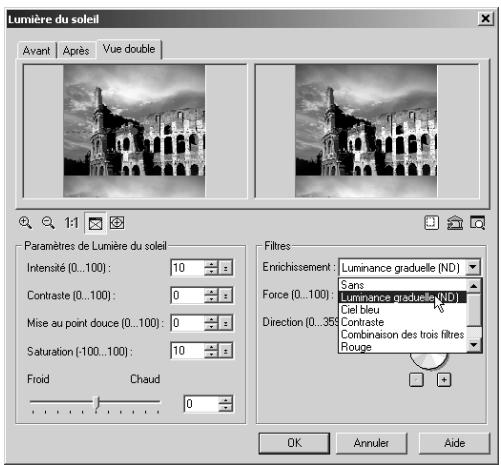Select Combinaison des trois filtres

pos(402,334)
